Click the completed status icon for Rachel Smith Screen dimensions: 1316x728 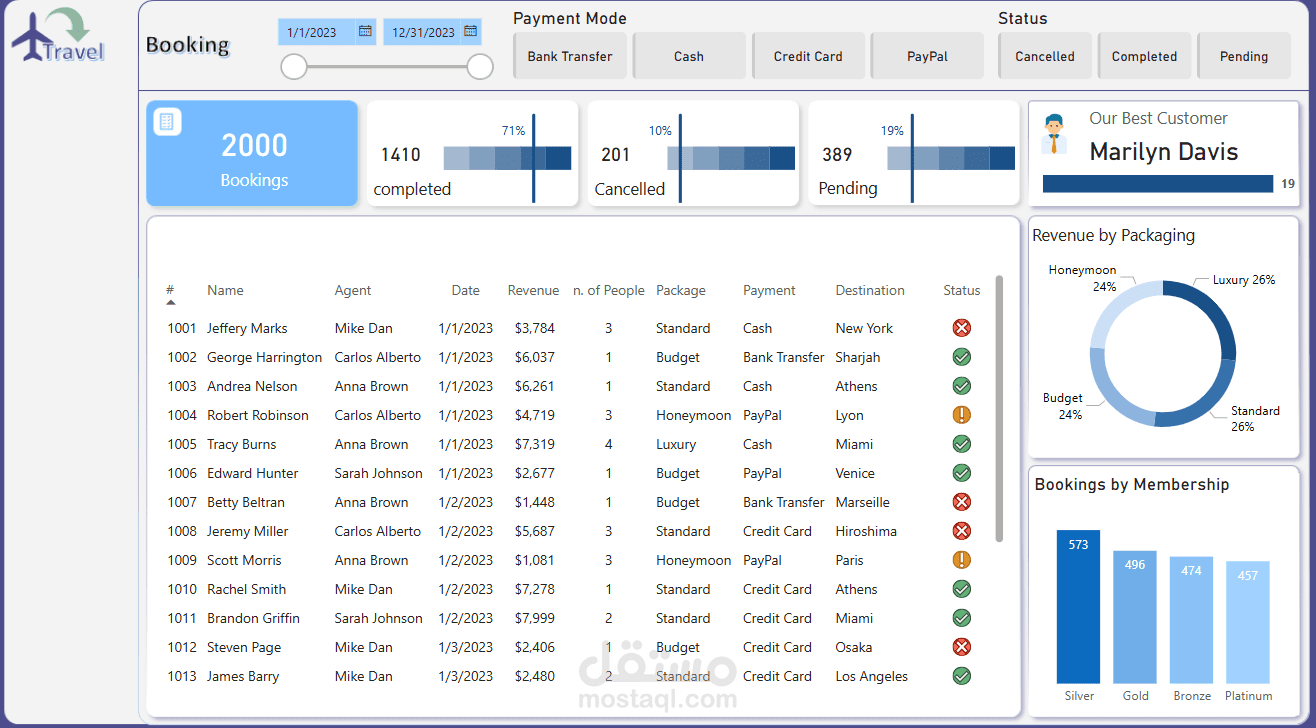[x=962, y=589]
